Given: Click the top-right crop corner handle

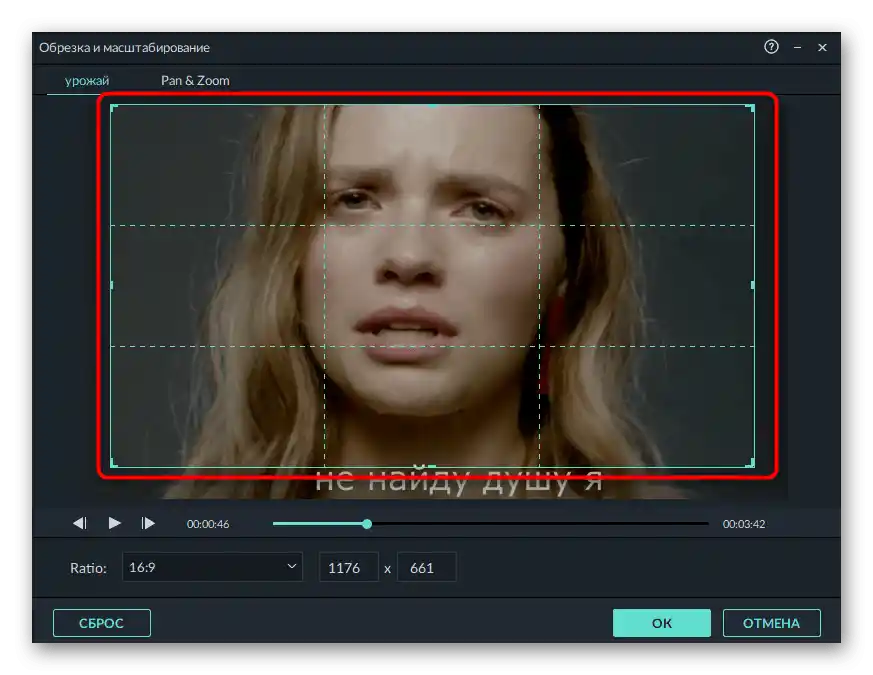Looking at the screenshot, I should pyautogui.click(x=752, y=107).
